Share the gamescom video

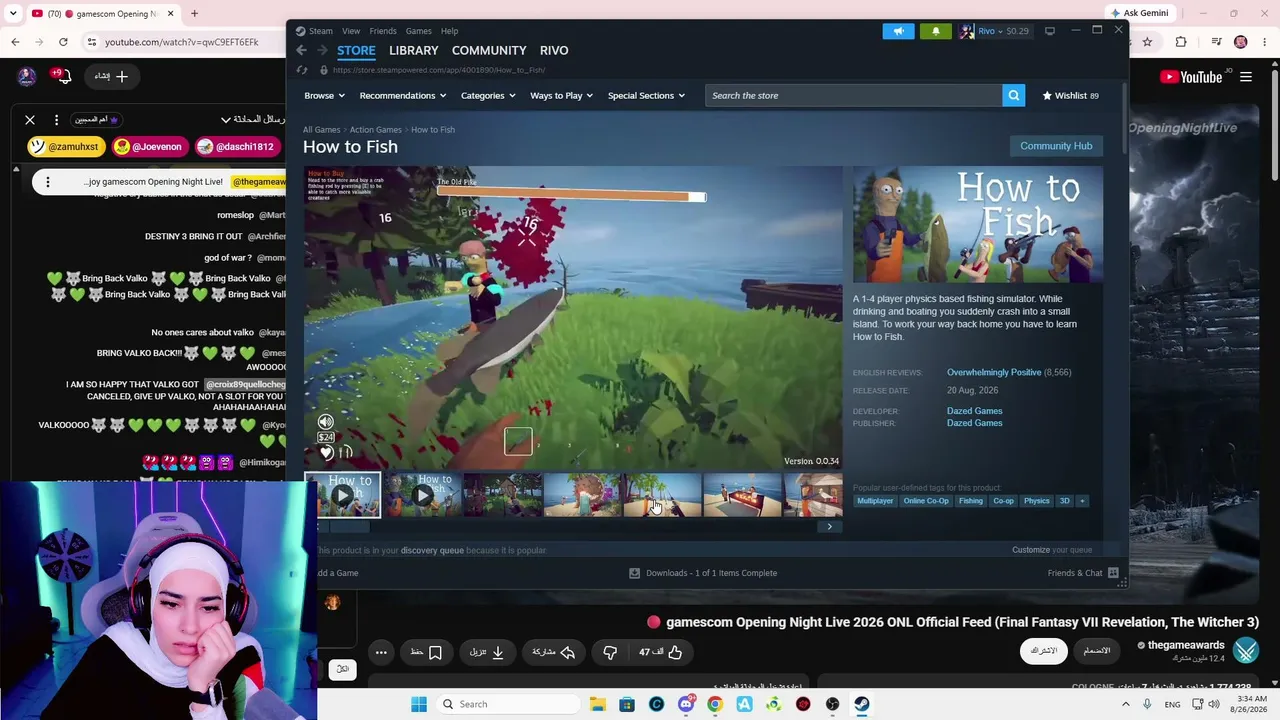pos(554,652)
